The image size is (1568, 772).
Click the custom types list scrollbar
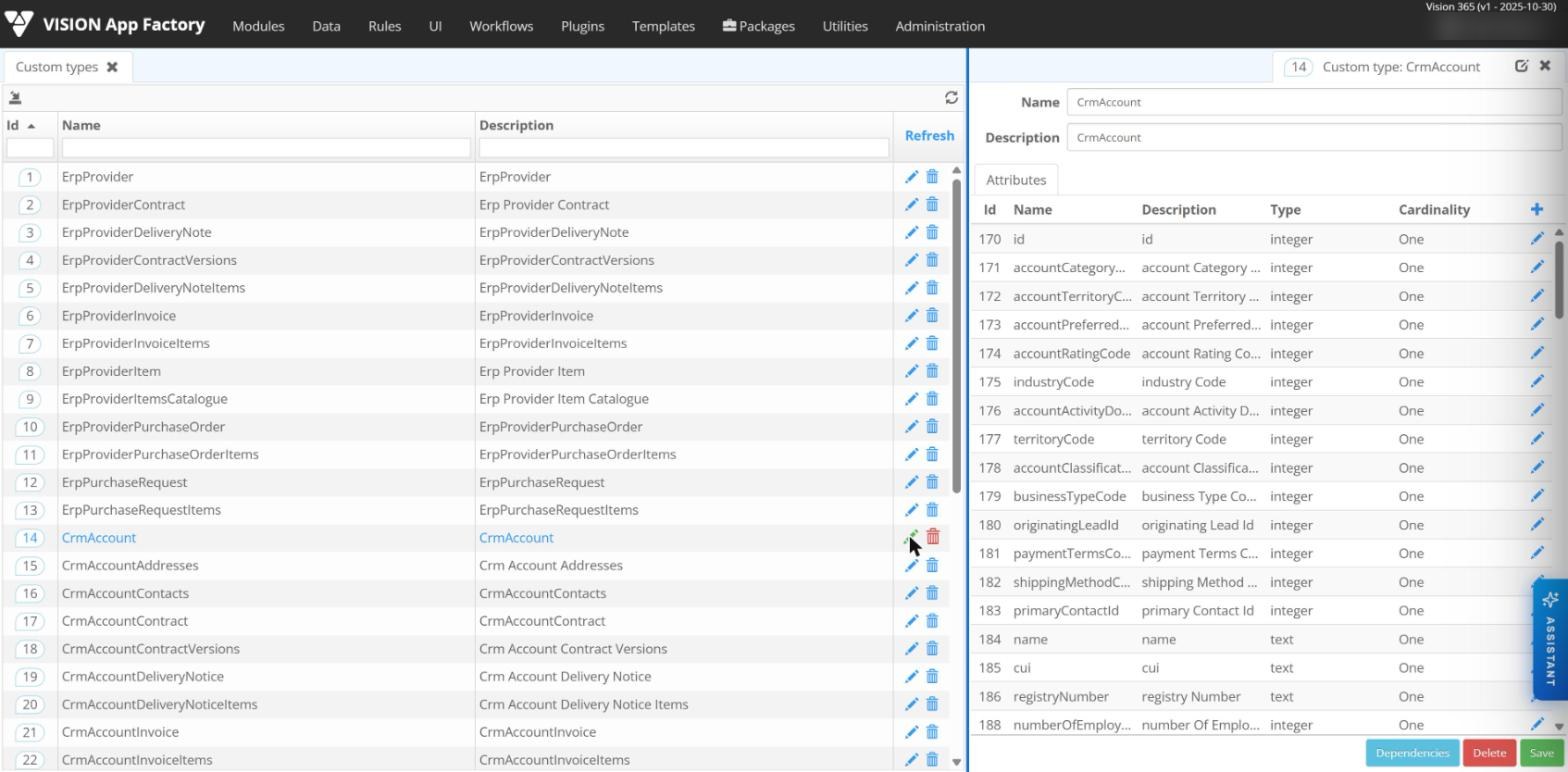coord(957,335)
